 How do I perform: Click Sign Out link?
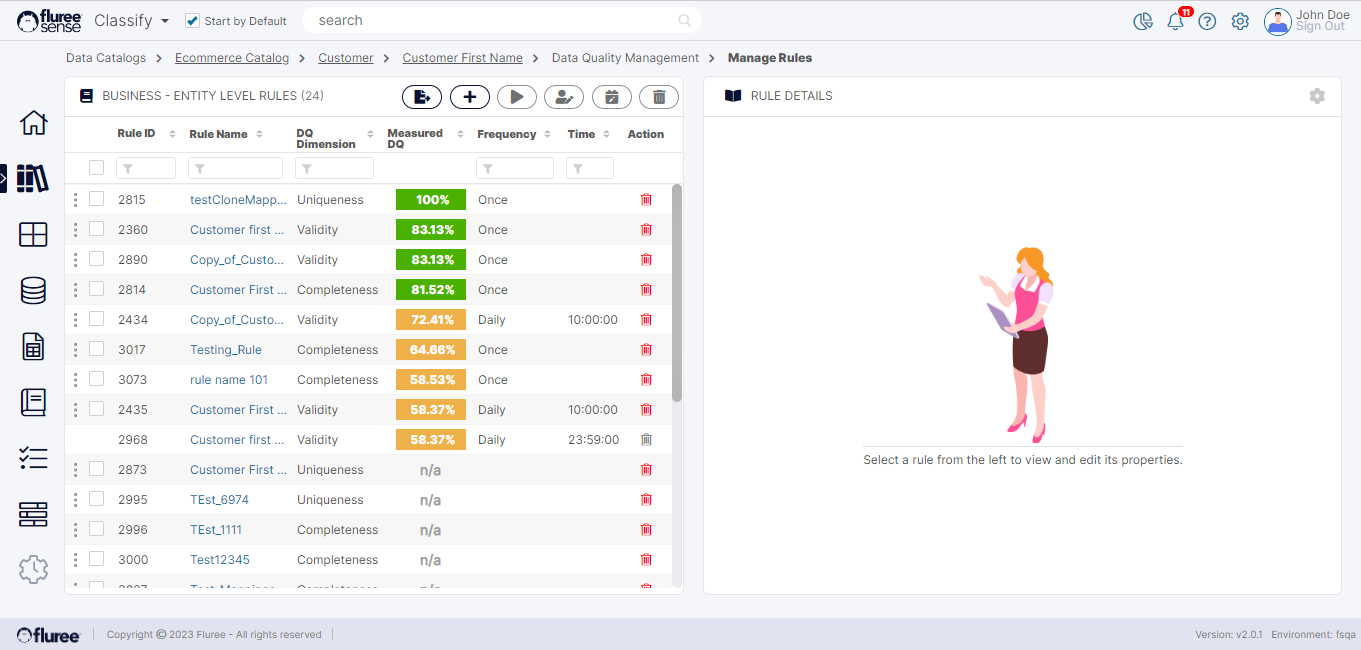[1320, 27]
